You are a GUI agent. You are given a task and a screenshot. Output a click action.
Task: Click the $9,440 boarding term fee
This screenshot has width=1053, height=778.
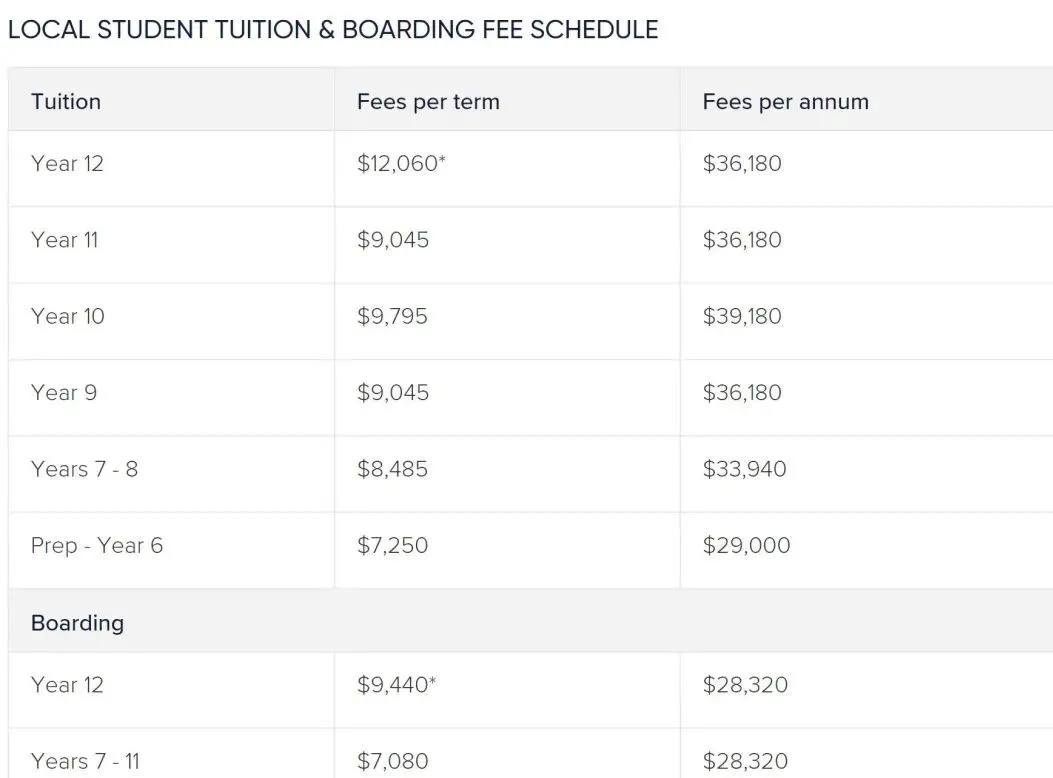coord(396,685)
